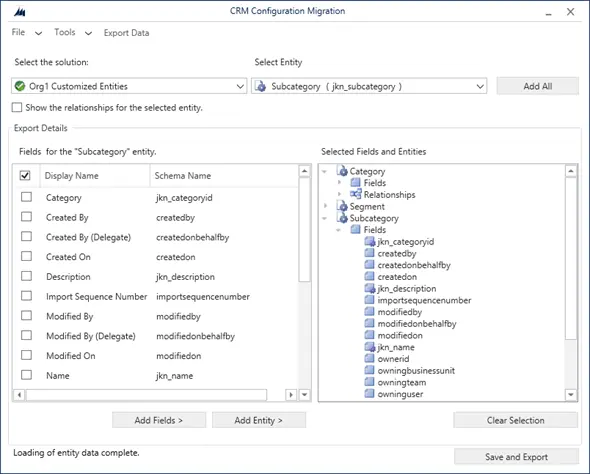Viewport: 590px width, 474px height.
Task: Click the Subcategory entity icon in tree
Action: point(342,218)
